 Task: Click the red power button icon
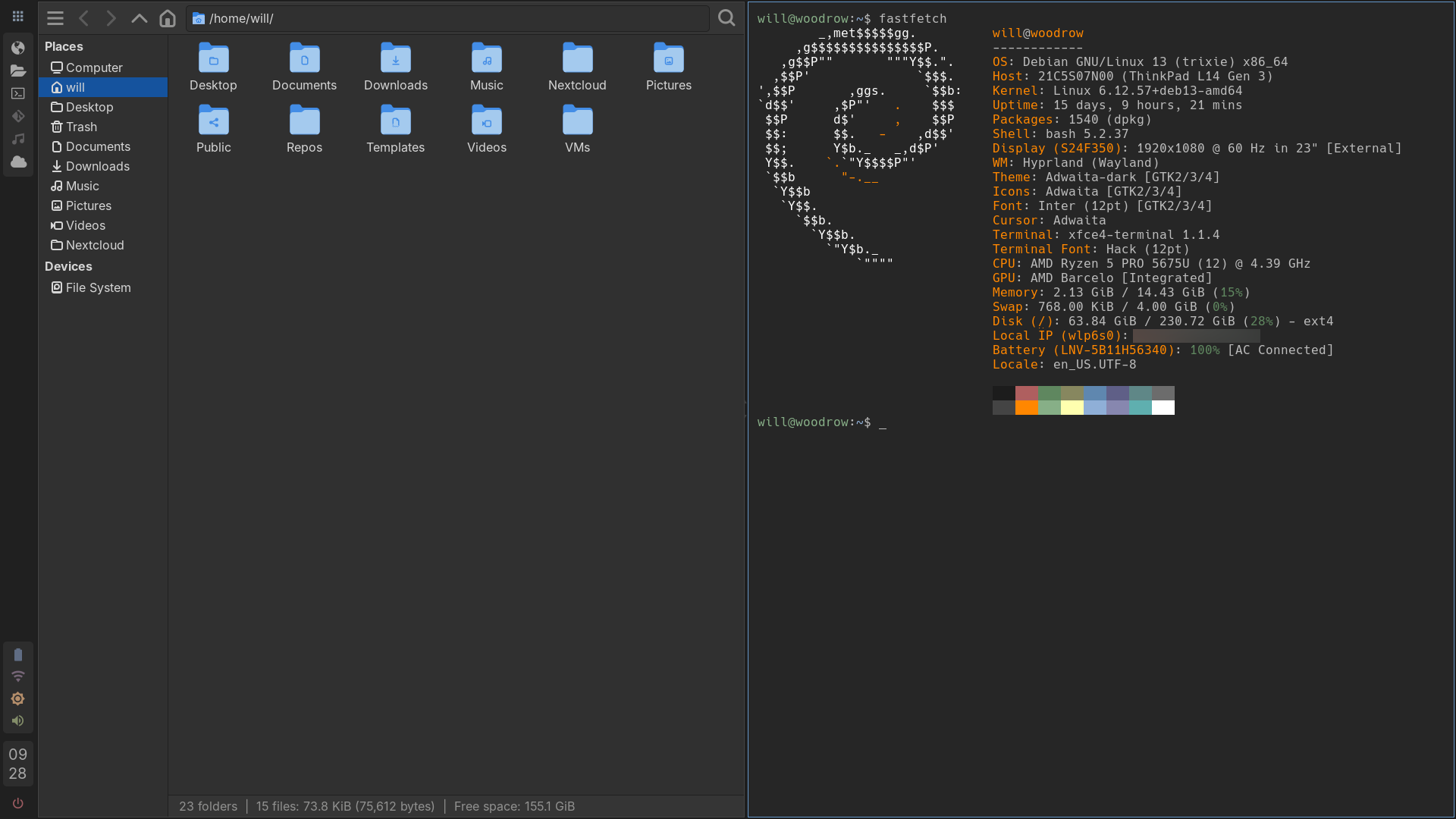(18, 803)
